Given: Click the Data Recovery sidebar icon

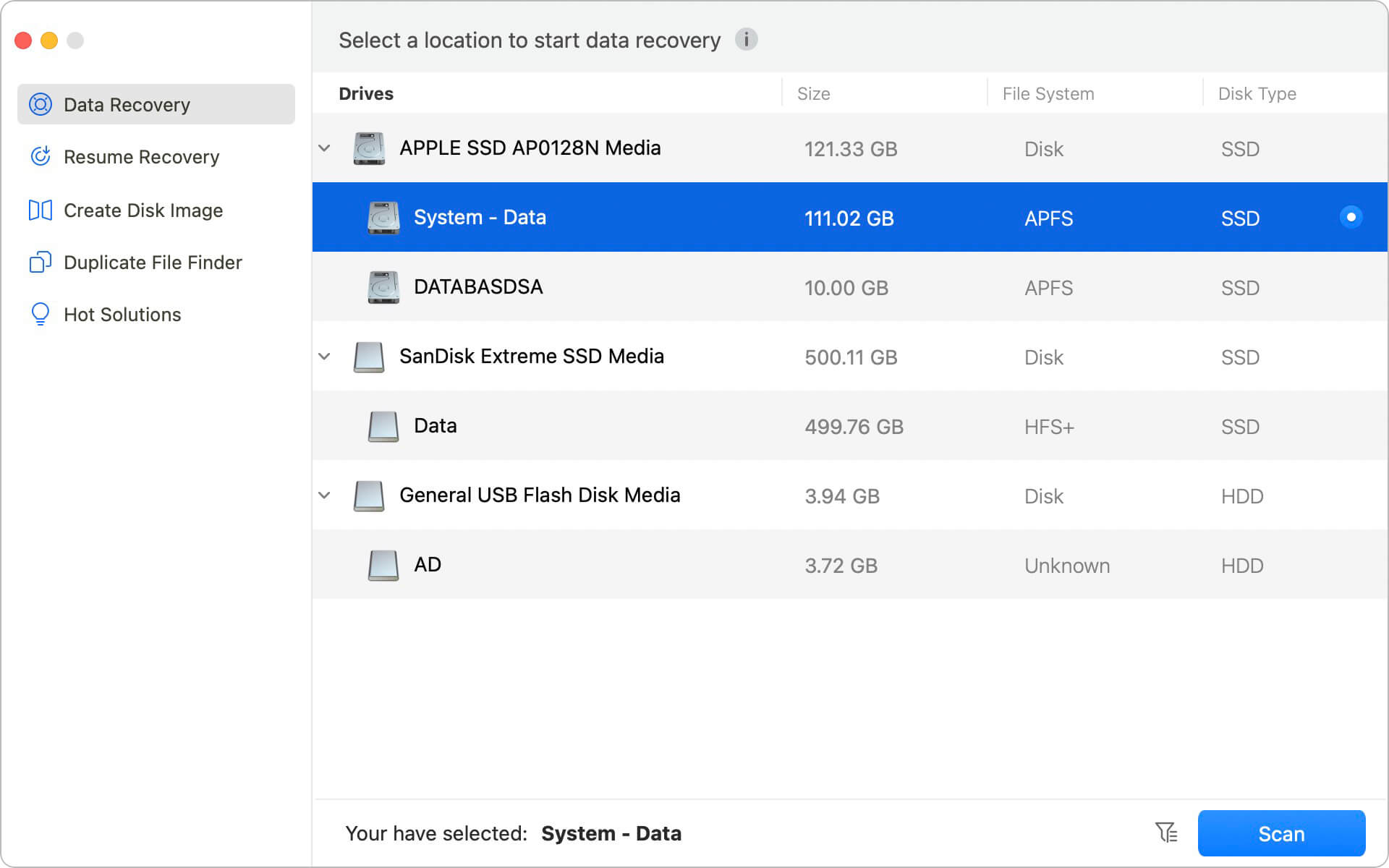Looking at the screenshot, I should 40,104.
